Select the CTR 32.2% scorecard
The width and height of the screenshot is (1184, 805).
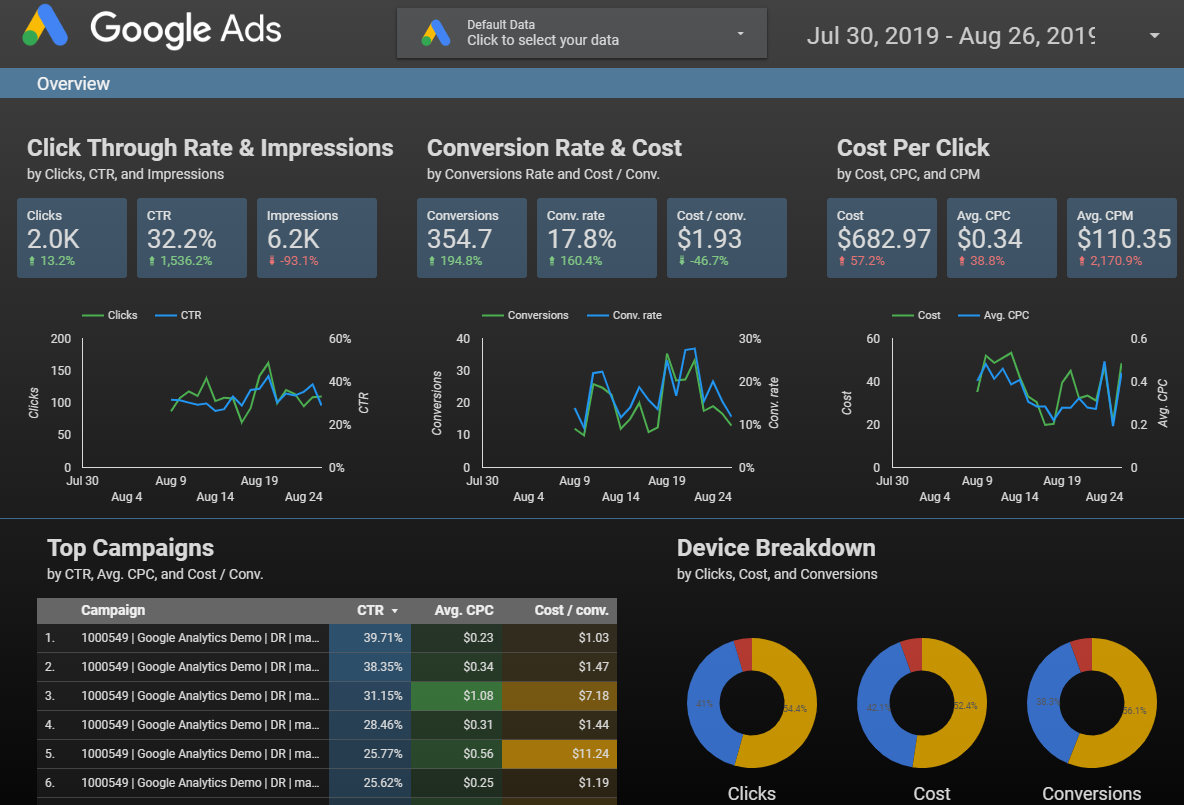(192, 238)
